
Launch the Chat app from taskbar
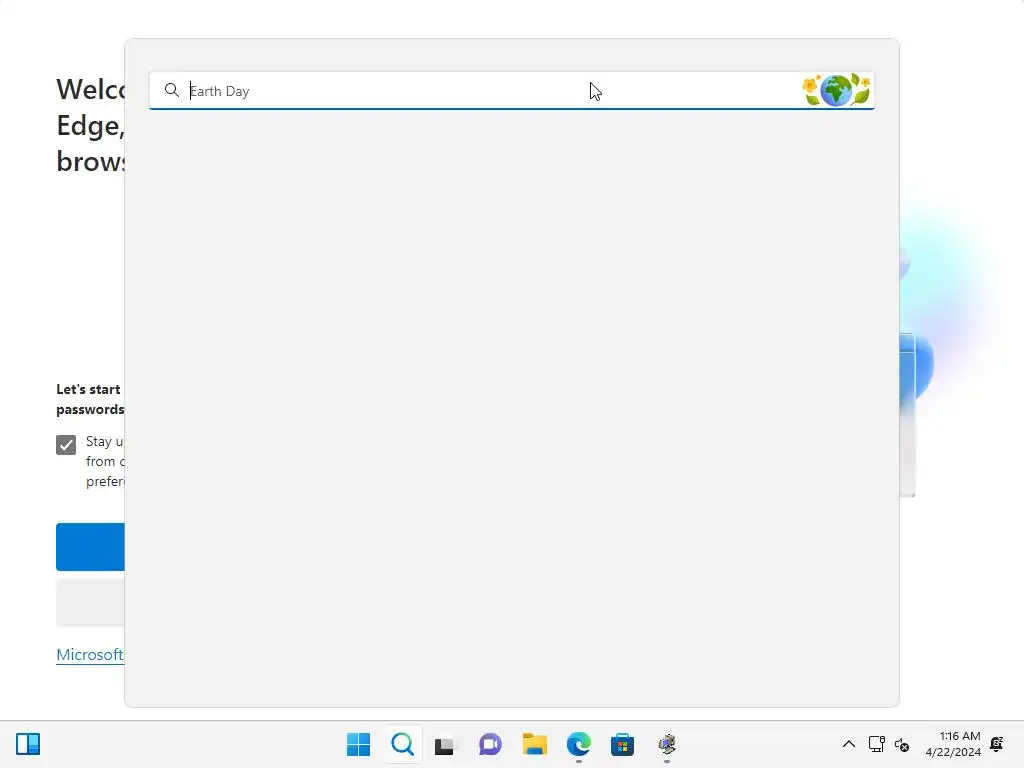pyautogui.click(x=490, y=744)
